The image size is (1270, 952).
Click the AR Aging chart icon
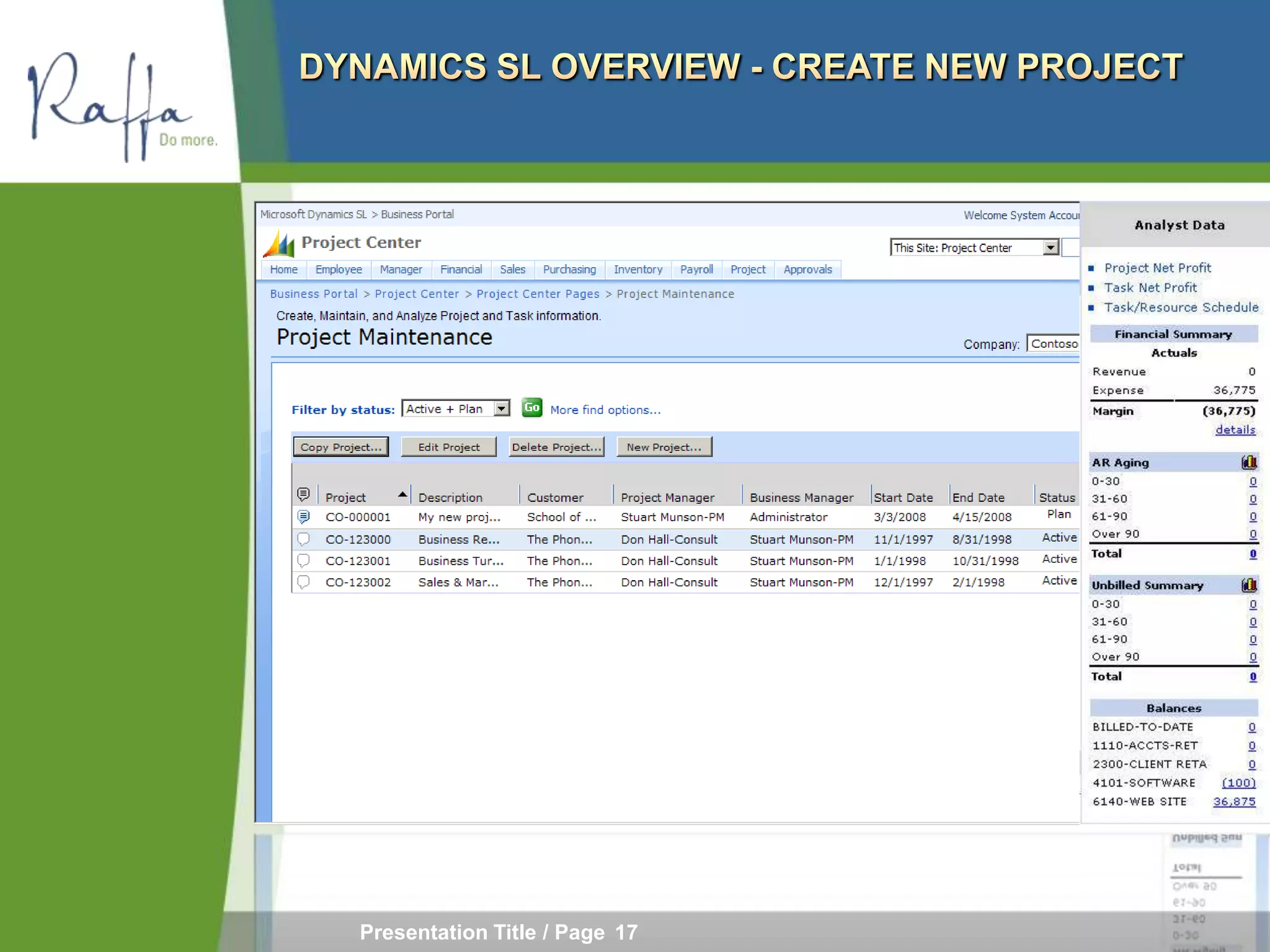pos(1249,462)
